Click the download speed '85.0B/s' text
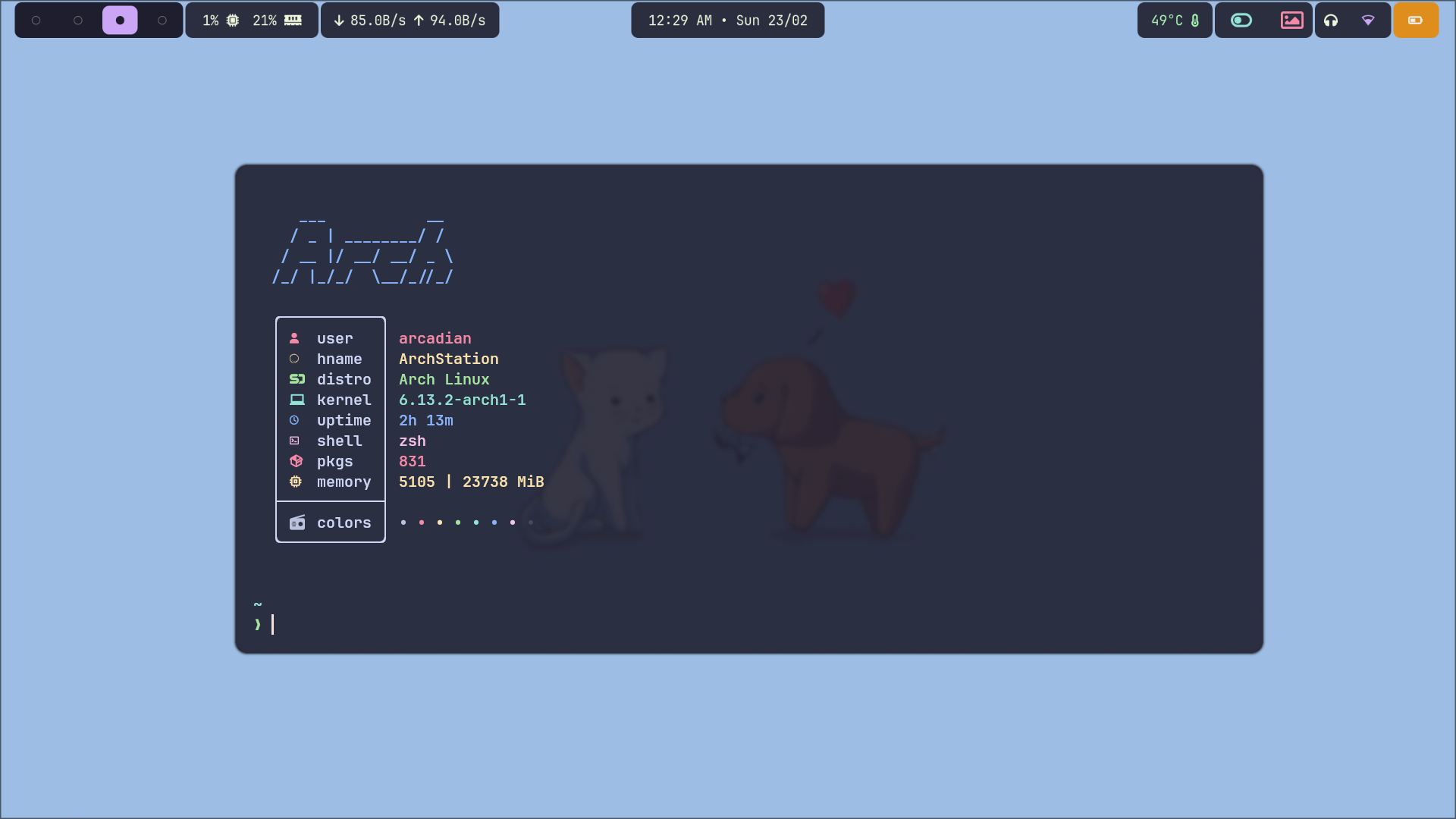Image resolution: width=1456 pixels, height=819 pixels. tap(378, 20)
